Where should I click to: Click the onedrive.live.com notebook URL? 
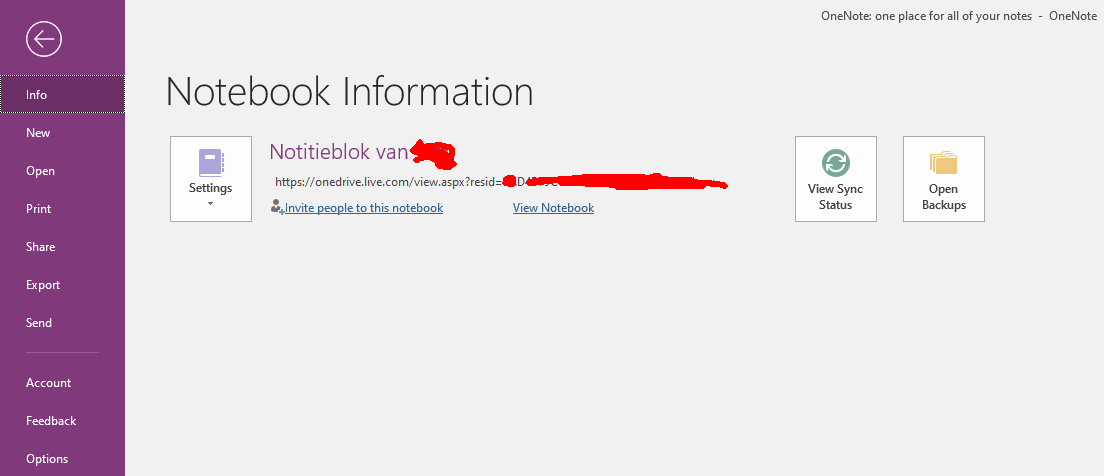pyautogui.click(x=389, y=182)
